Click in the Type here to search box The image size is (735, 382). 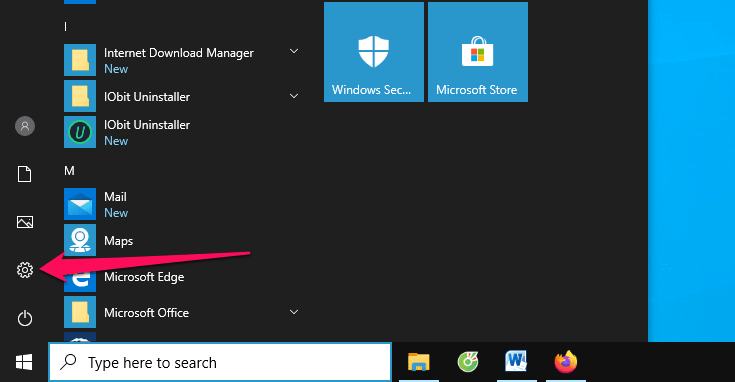[220, 362]
